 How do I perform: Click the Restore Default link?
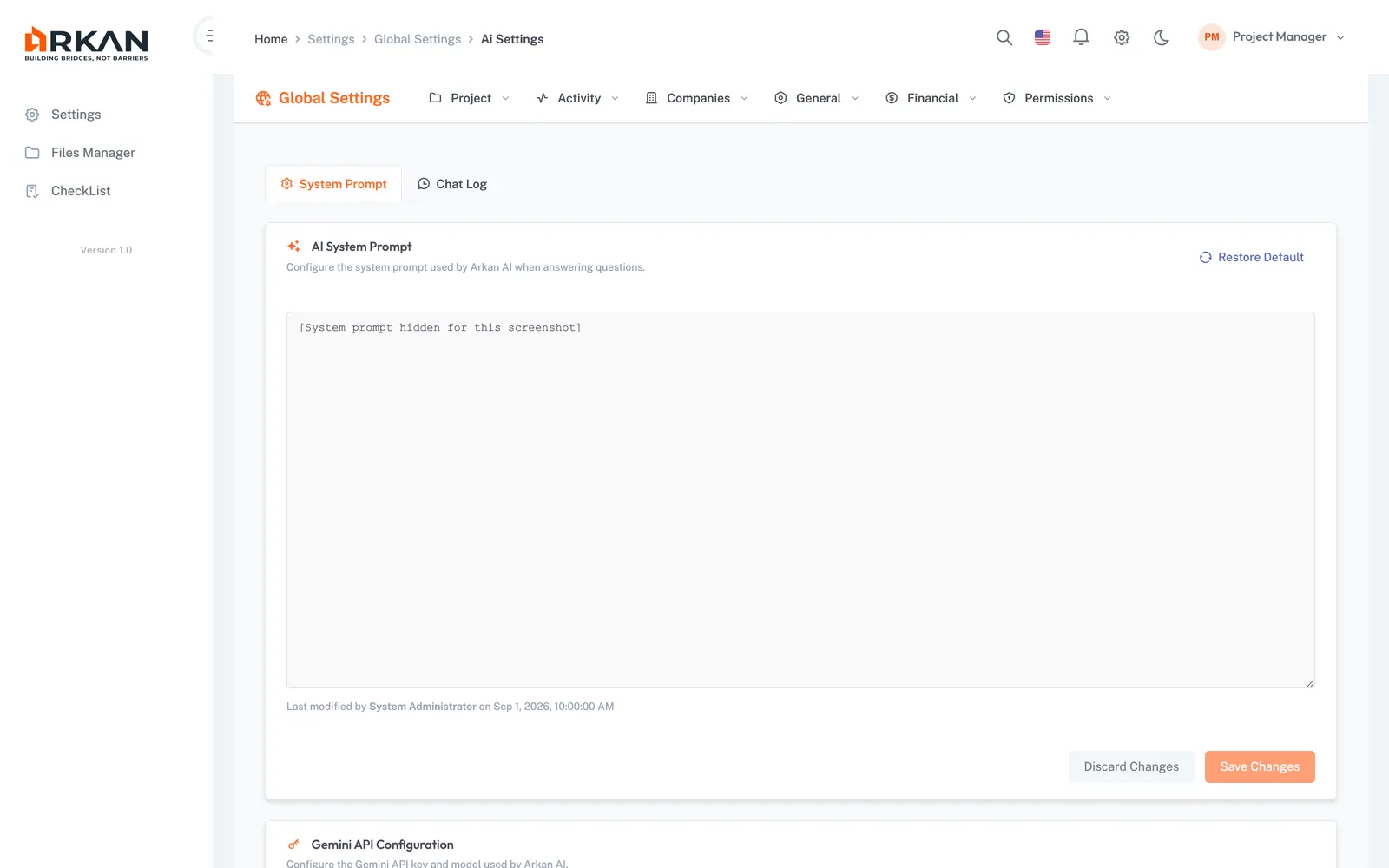[1251, 257]
